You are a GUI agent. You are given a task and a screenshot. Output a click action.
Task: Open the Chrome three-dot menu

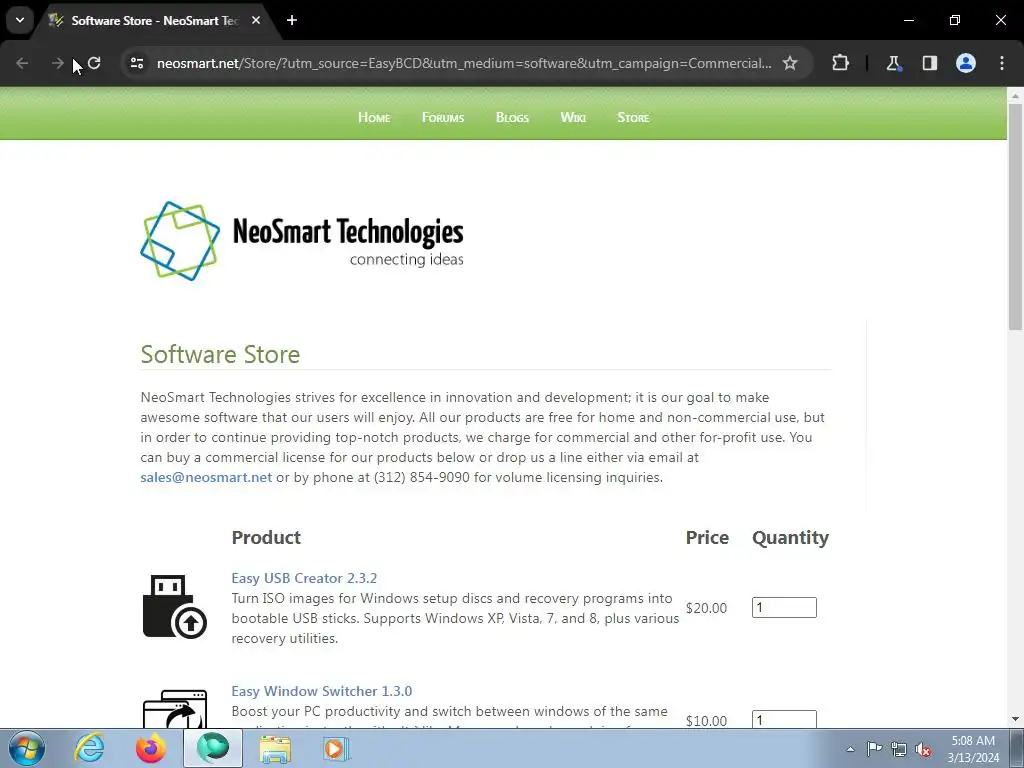click(x=1002, y=63)
